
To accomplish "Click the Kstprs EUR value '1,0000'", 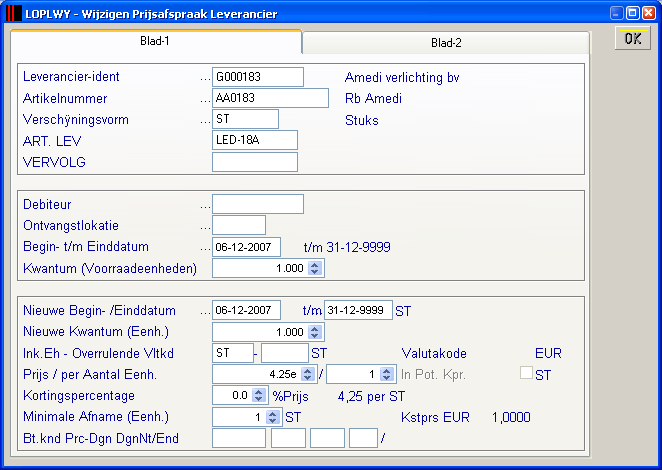I will tap(511, 417).
